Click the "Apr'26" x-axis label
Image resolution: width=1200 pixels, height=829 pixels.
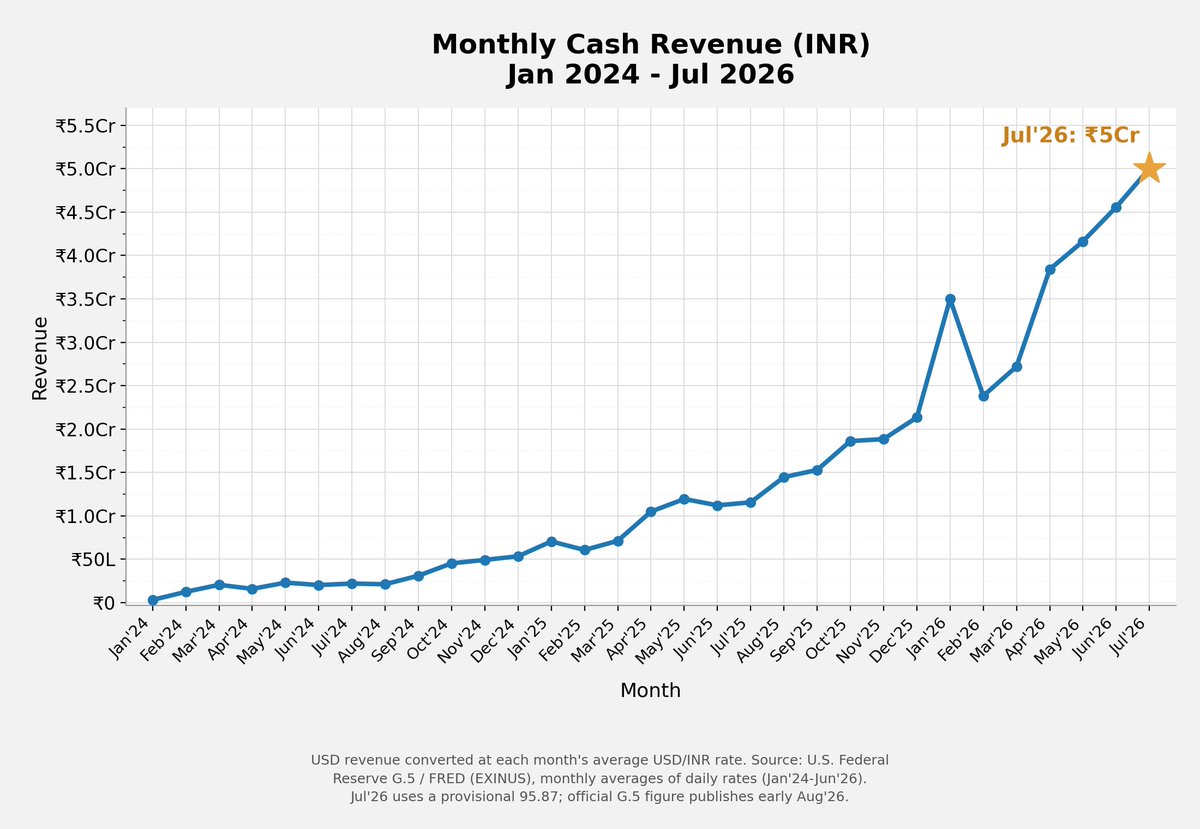[x=1028, y=637]
